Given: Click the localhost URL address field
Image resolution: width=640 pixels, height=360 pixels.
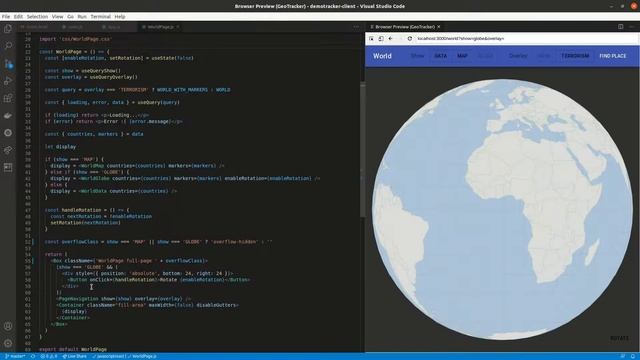Looking at the screenshot, I should coord(526,38).
